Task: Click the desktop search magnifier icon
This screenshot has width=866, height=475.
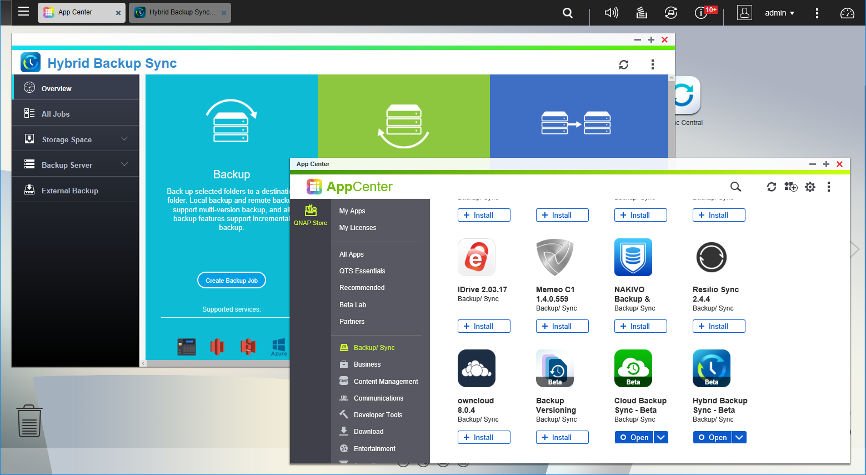Action: pyautogui.click(x=568, y=12)
